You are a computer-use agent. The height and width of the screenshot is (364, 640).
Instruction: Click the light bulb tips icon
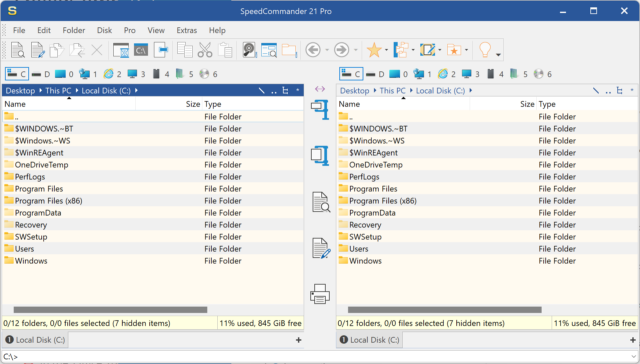point(485,50)
